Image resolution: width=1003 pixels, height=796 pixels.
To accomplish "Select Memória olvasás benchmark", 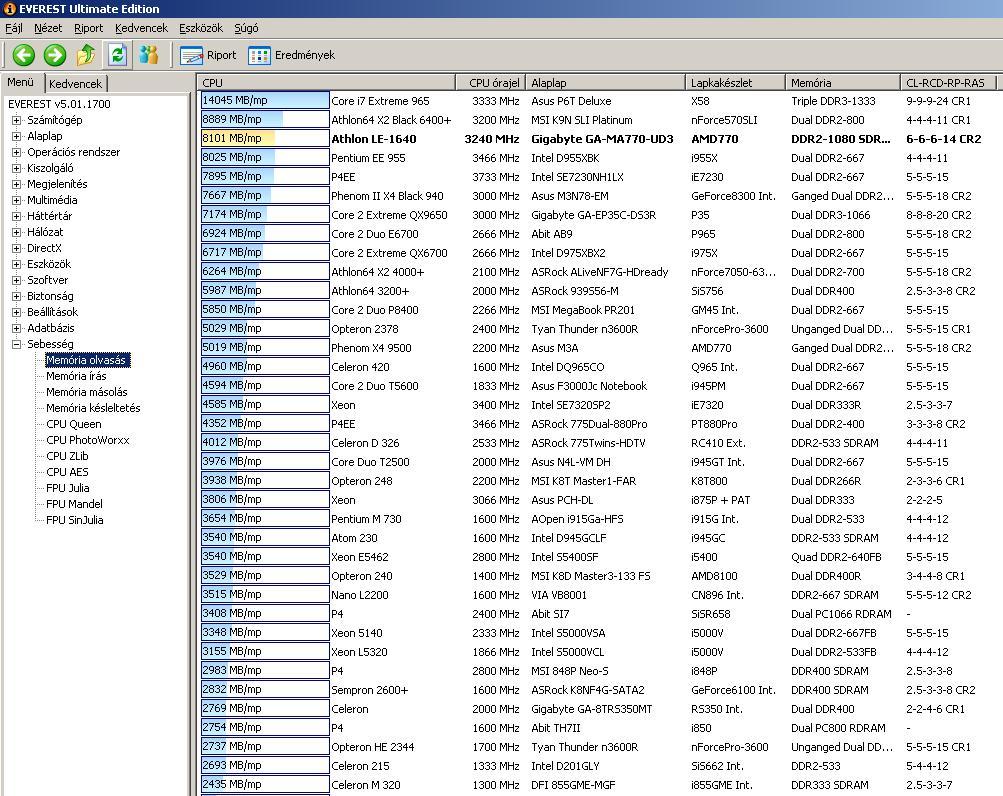I will pyautogui.click(x=86, y=360).
